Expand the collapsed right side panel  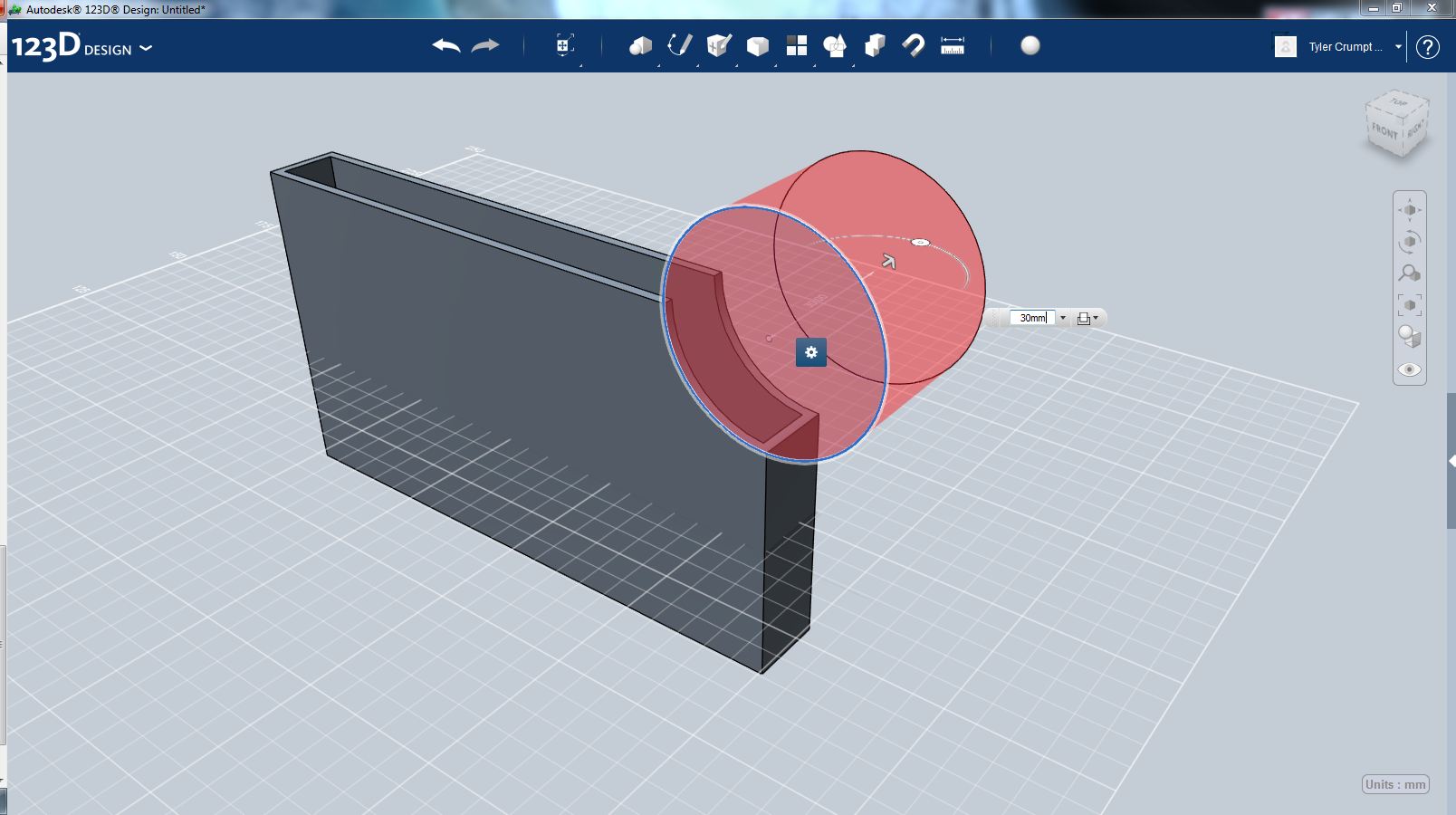1451,462
